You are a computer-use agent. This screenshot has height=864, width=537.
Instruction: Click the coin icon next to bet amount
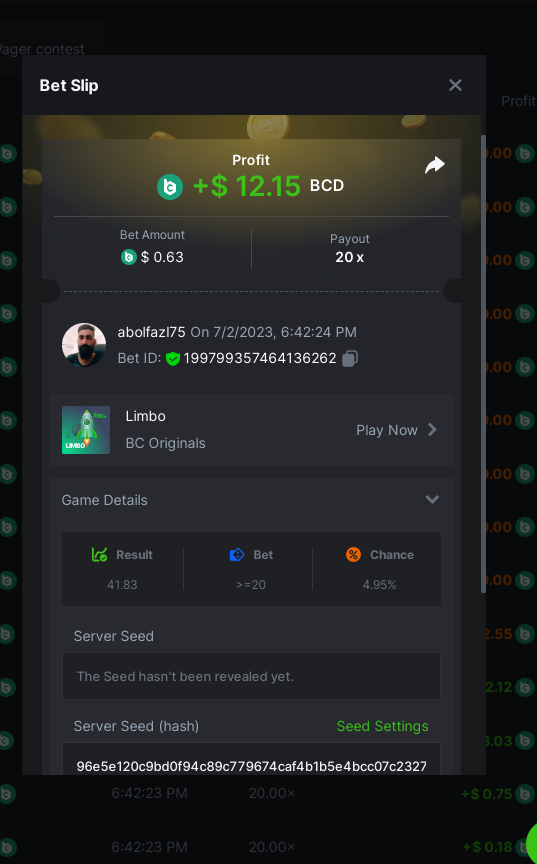coord(129,257)
